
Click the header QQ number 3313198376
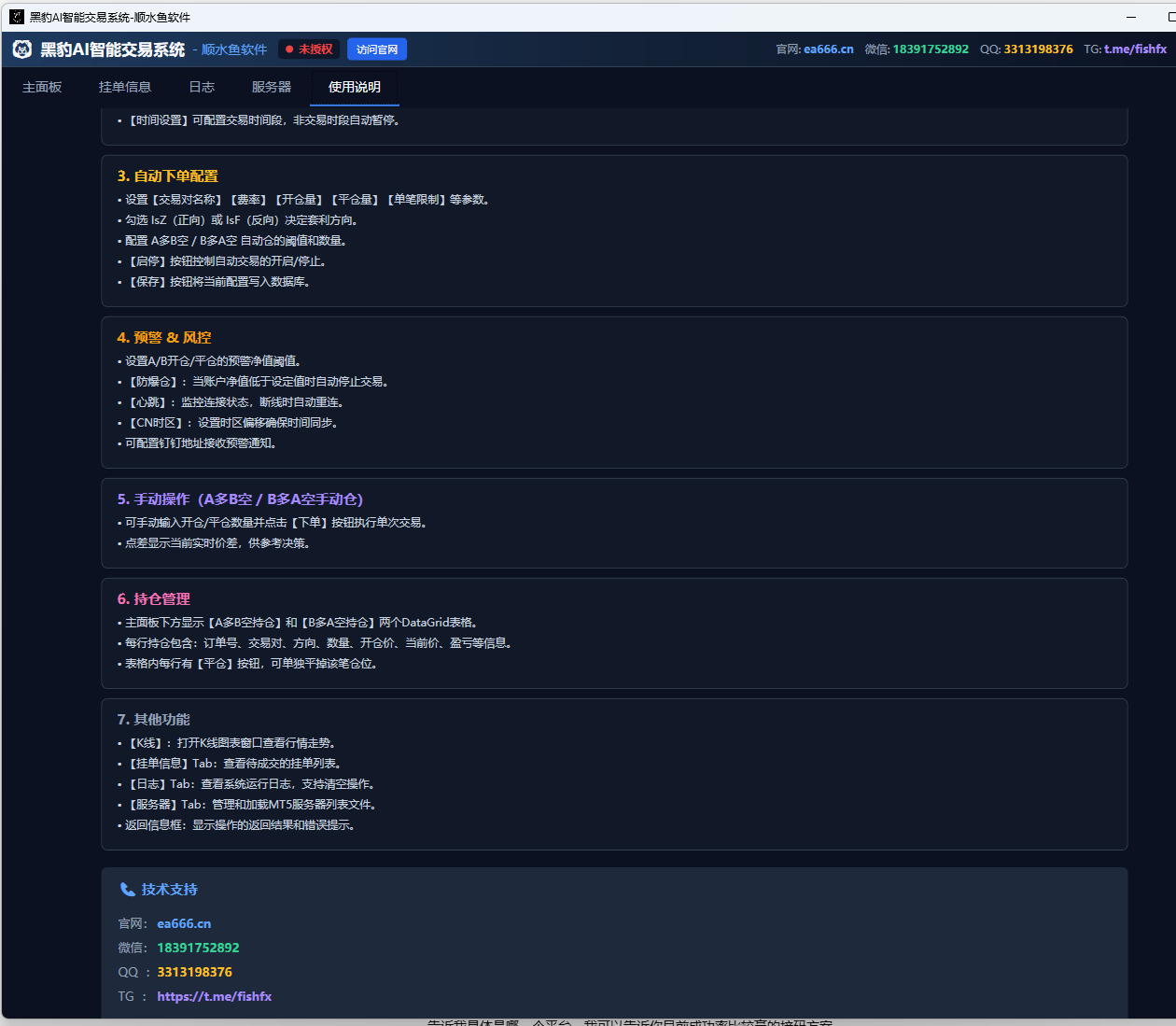click(1039, 49)
